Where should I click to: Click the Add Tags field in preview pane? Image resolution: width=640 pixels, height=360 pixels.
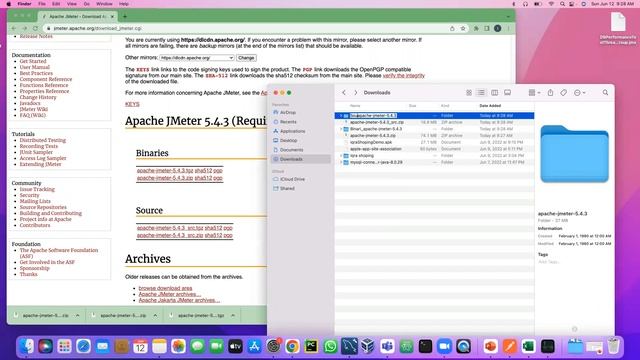549,262
